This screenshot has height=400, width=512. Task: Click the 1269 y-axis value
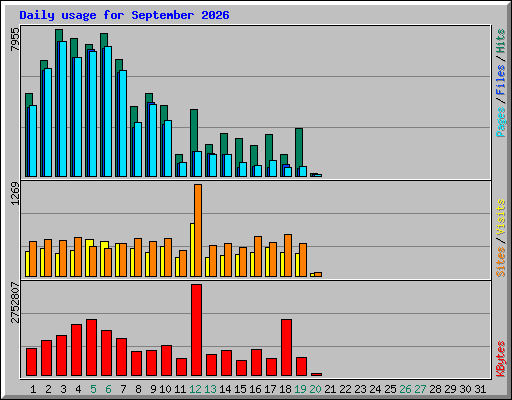click(15, 194)
